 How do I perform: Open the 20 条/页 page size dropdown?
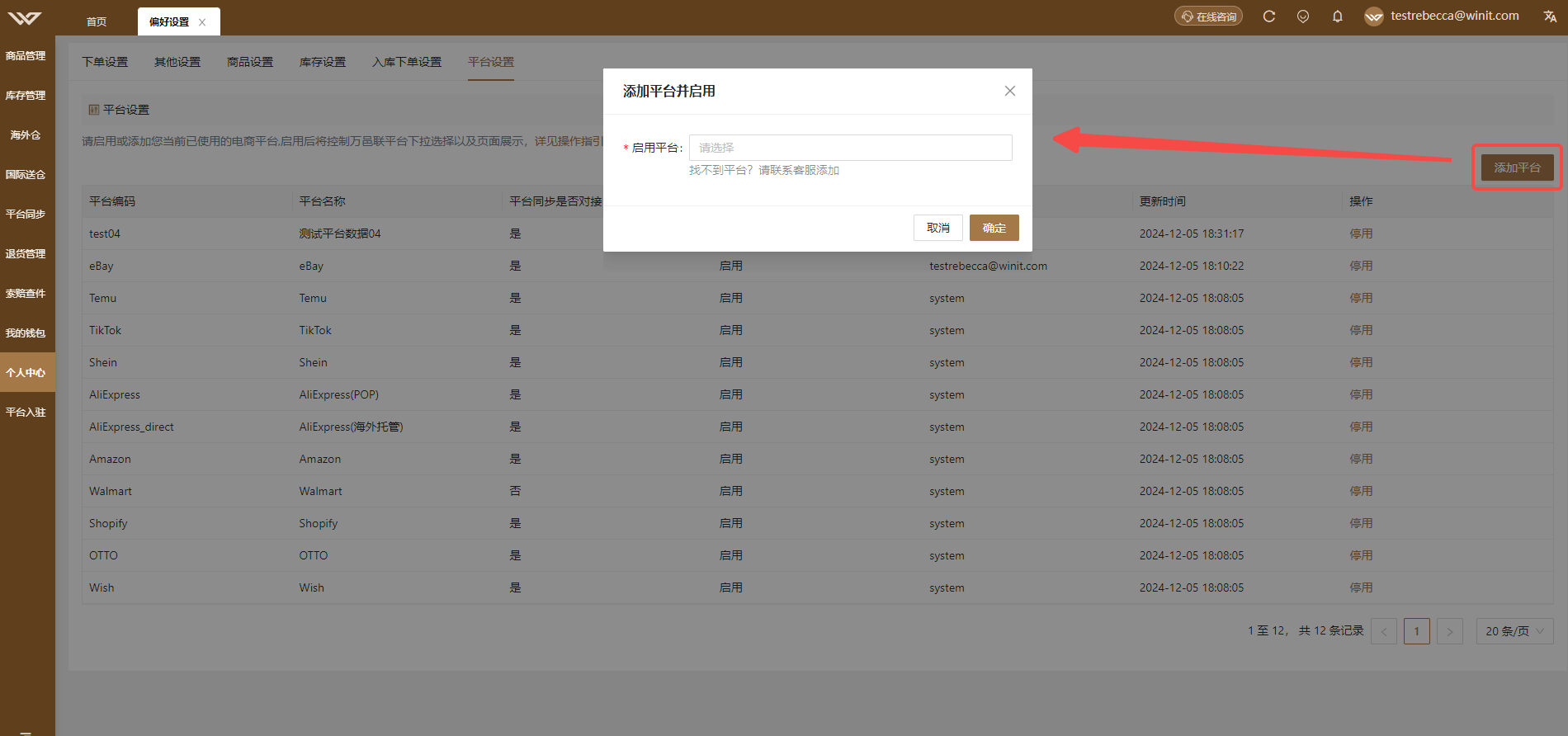click(x=1514, y=631)
